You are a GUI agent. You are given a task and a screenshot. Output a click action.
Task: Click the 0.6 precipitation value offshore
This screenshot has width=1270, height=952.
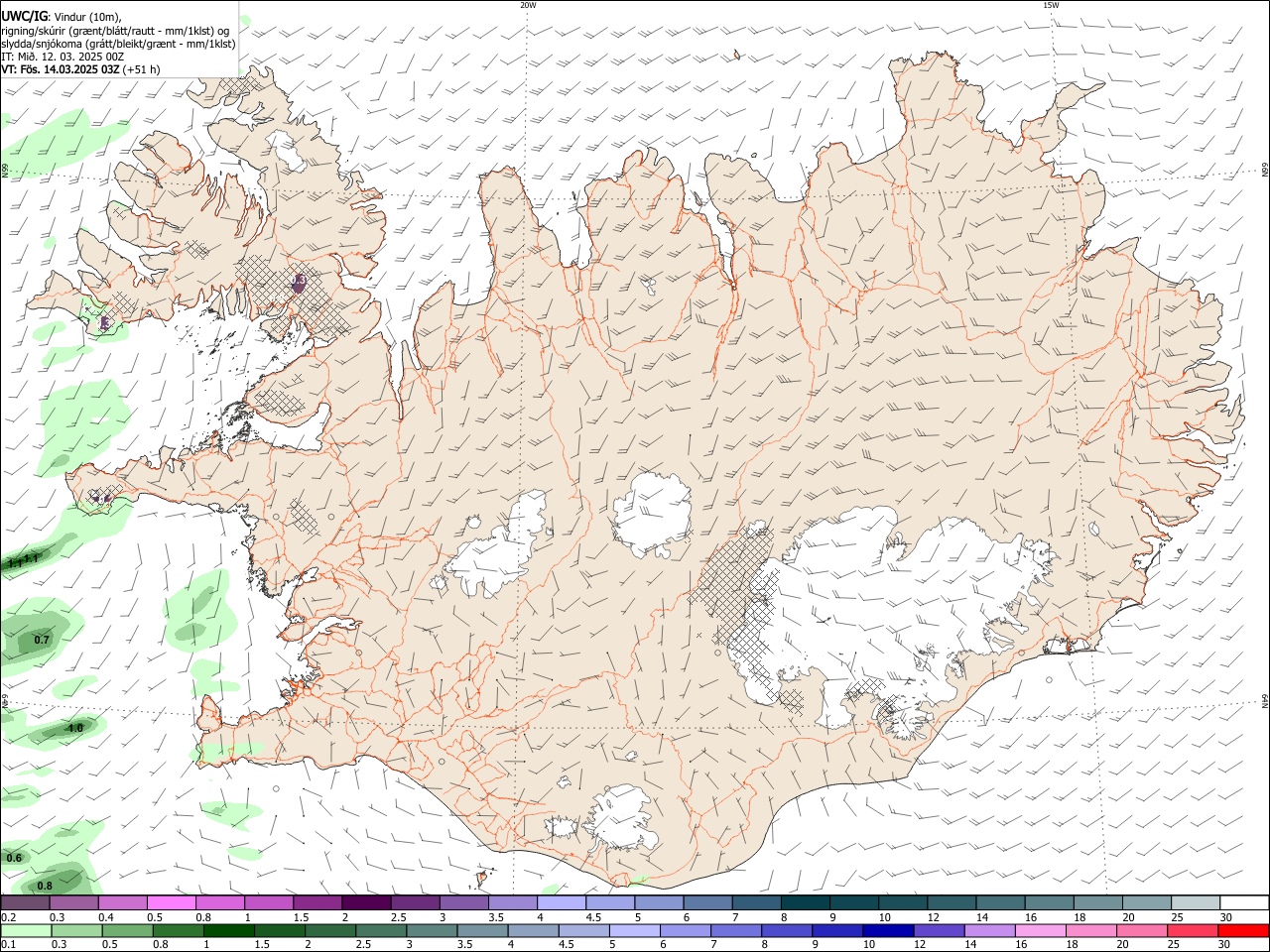point(14,858)
